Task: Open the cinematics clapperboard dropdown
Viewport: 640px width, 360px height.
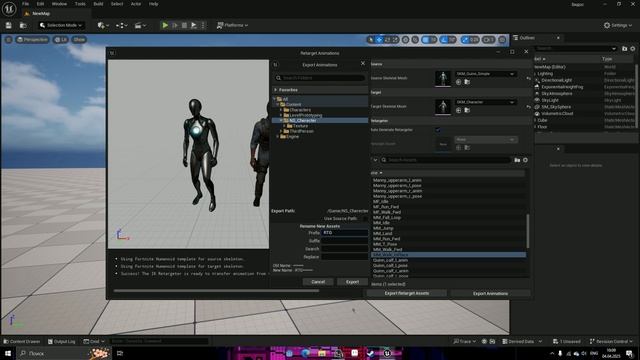Action: [140, 25]
